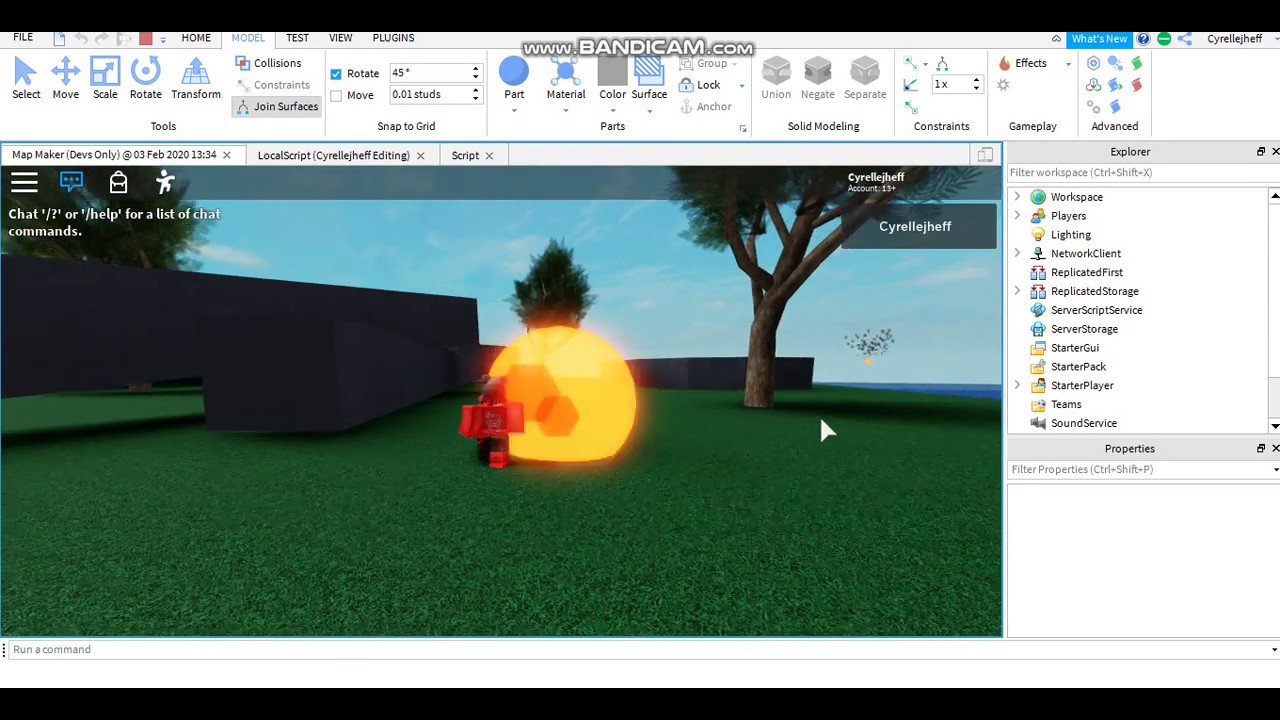Open the Color dropdown arrow
Screen dimensions: 1280x720
tap(613, 110)
